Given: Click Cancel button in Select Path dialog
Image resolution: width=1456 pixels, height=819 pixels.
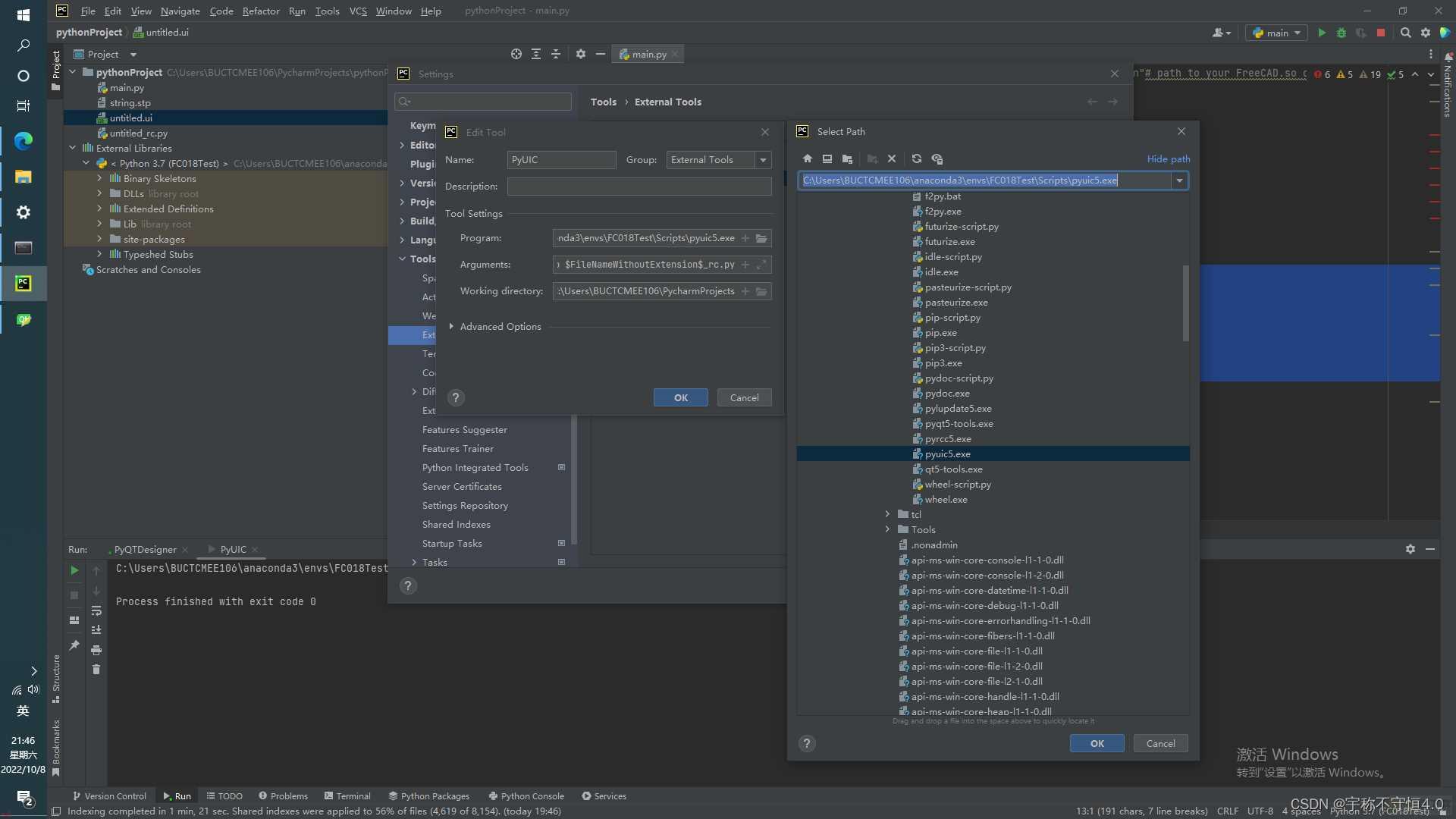Looking at the screenshot, I should 1159,743.
